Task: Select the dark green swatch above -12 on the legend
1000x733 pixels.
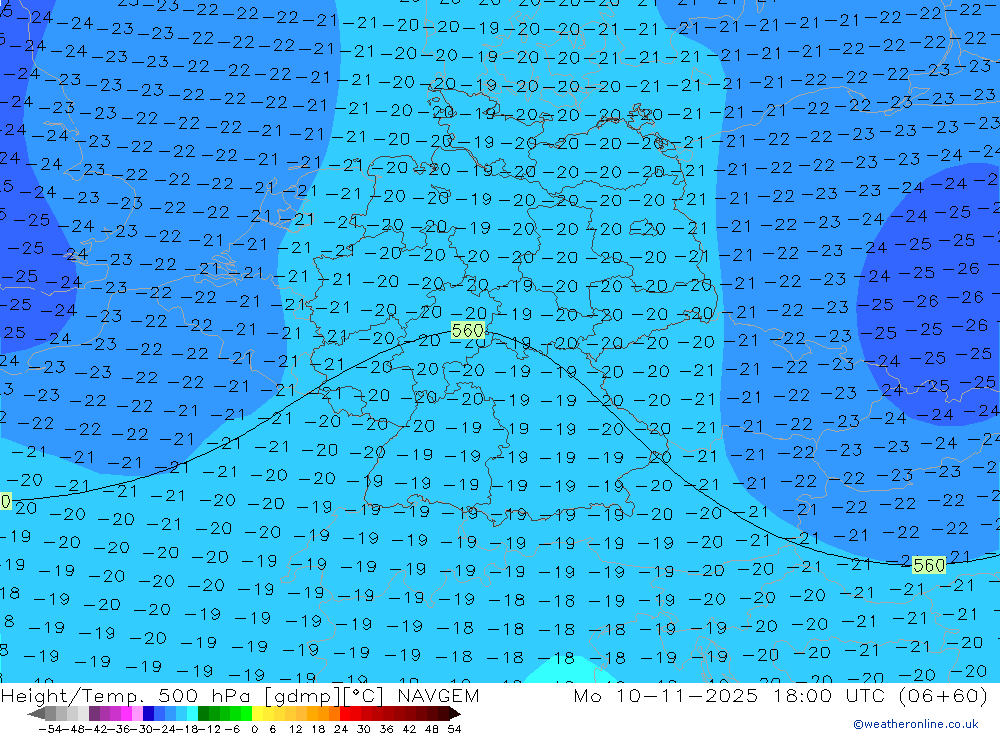Action: tap(203, 714)
